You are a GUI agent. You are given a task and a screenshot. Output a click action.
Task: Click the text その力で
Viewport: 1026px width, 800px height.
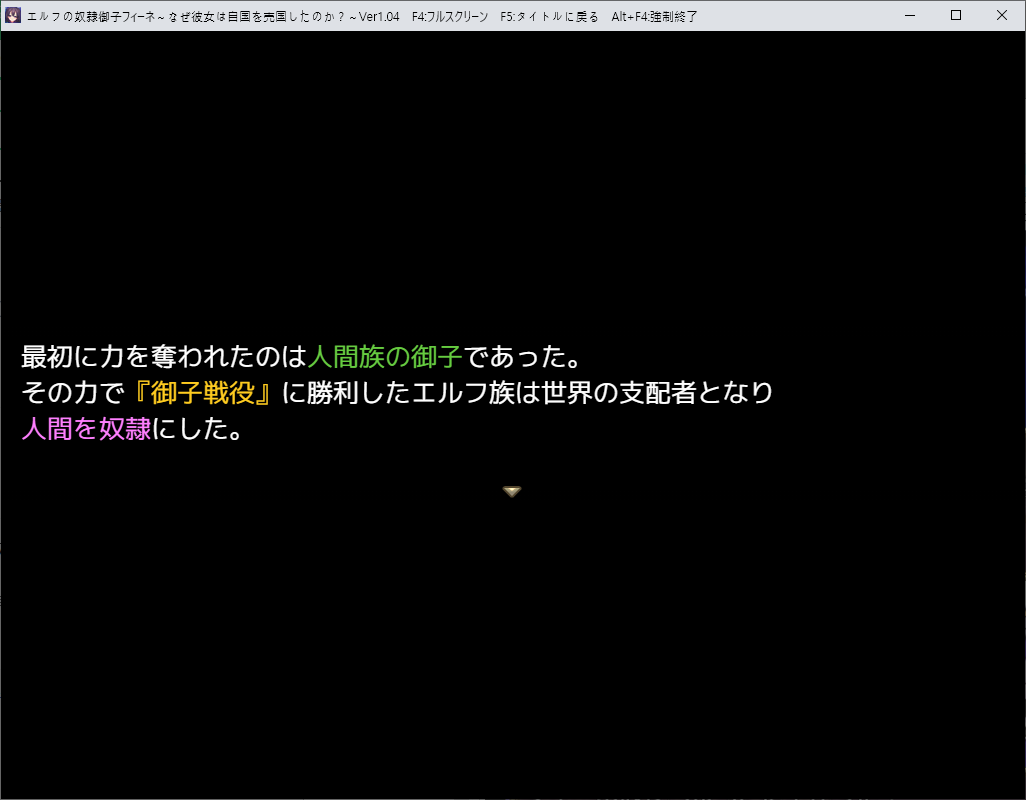[x=73, y=392]
